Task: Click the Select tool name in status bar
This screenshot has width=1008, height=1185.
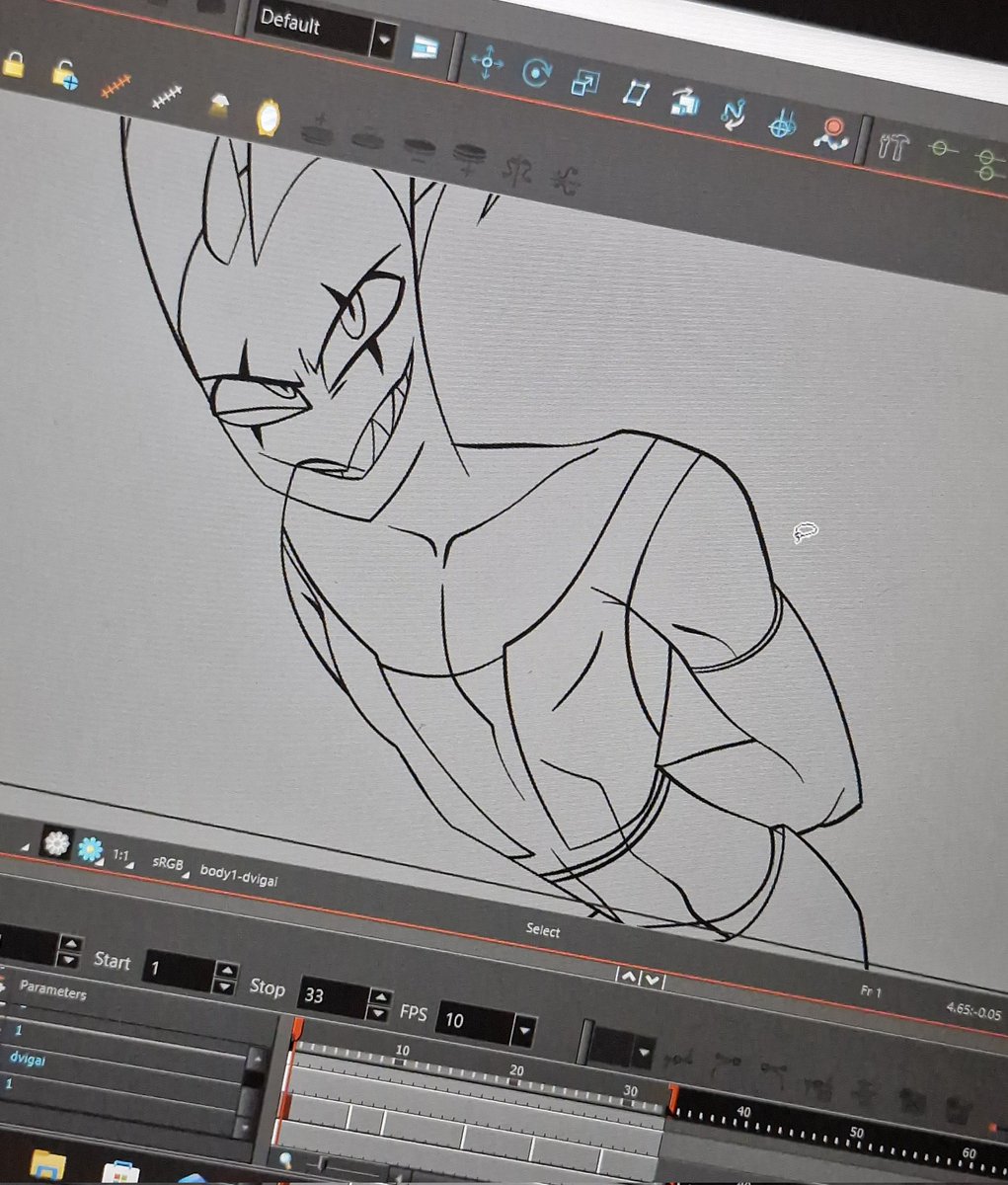Action: click(x=542, y=930)
